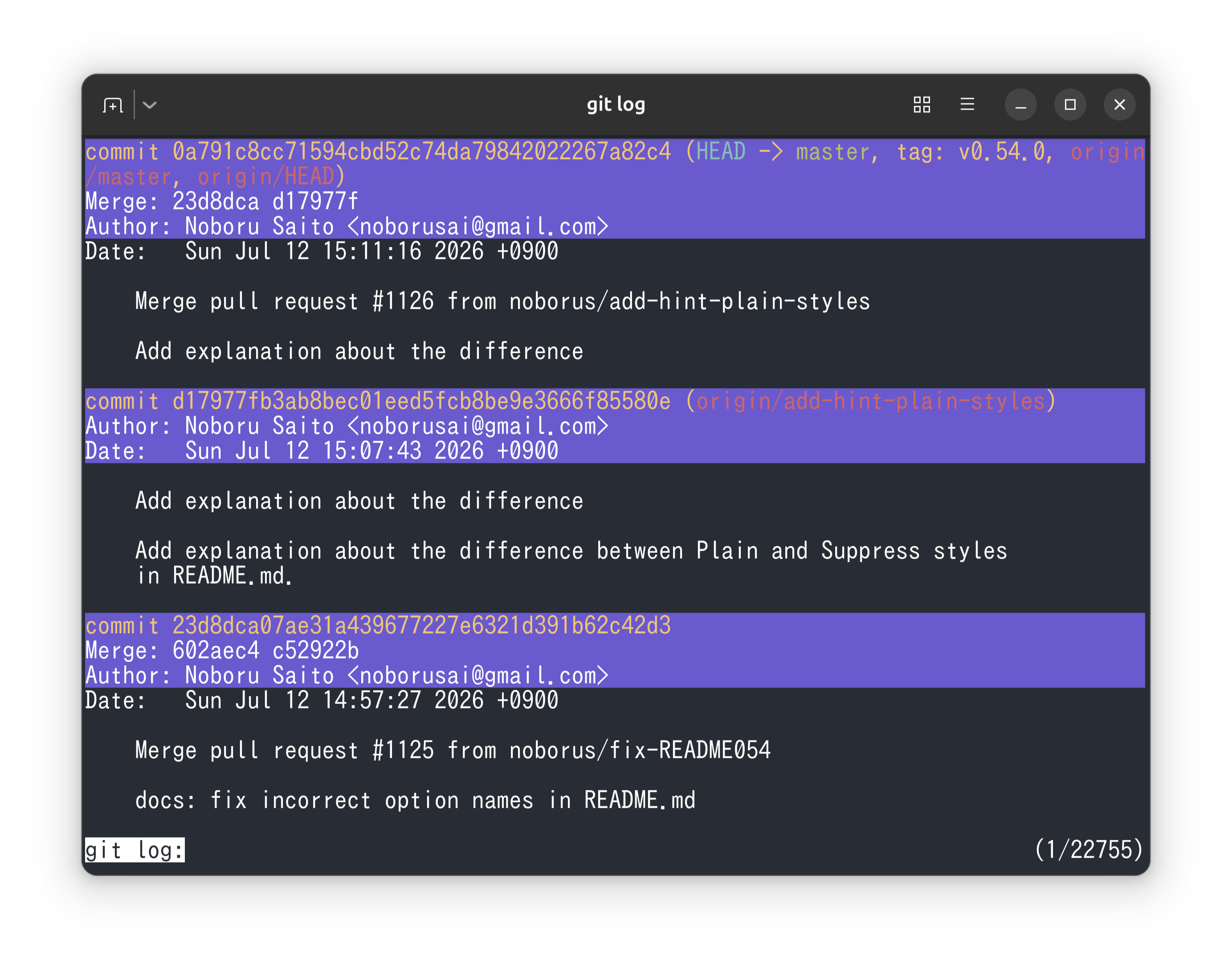
Task: Click the Author line under commit 0a791c8
Action: click(347, 226)
